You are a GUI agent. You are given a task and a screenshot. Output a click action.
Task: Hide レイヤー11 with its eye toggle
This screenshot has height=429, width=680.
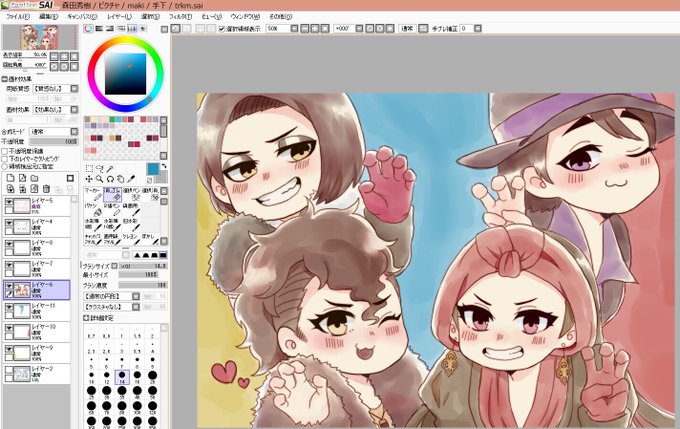[8, 307]
